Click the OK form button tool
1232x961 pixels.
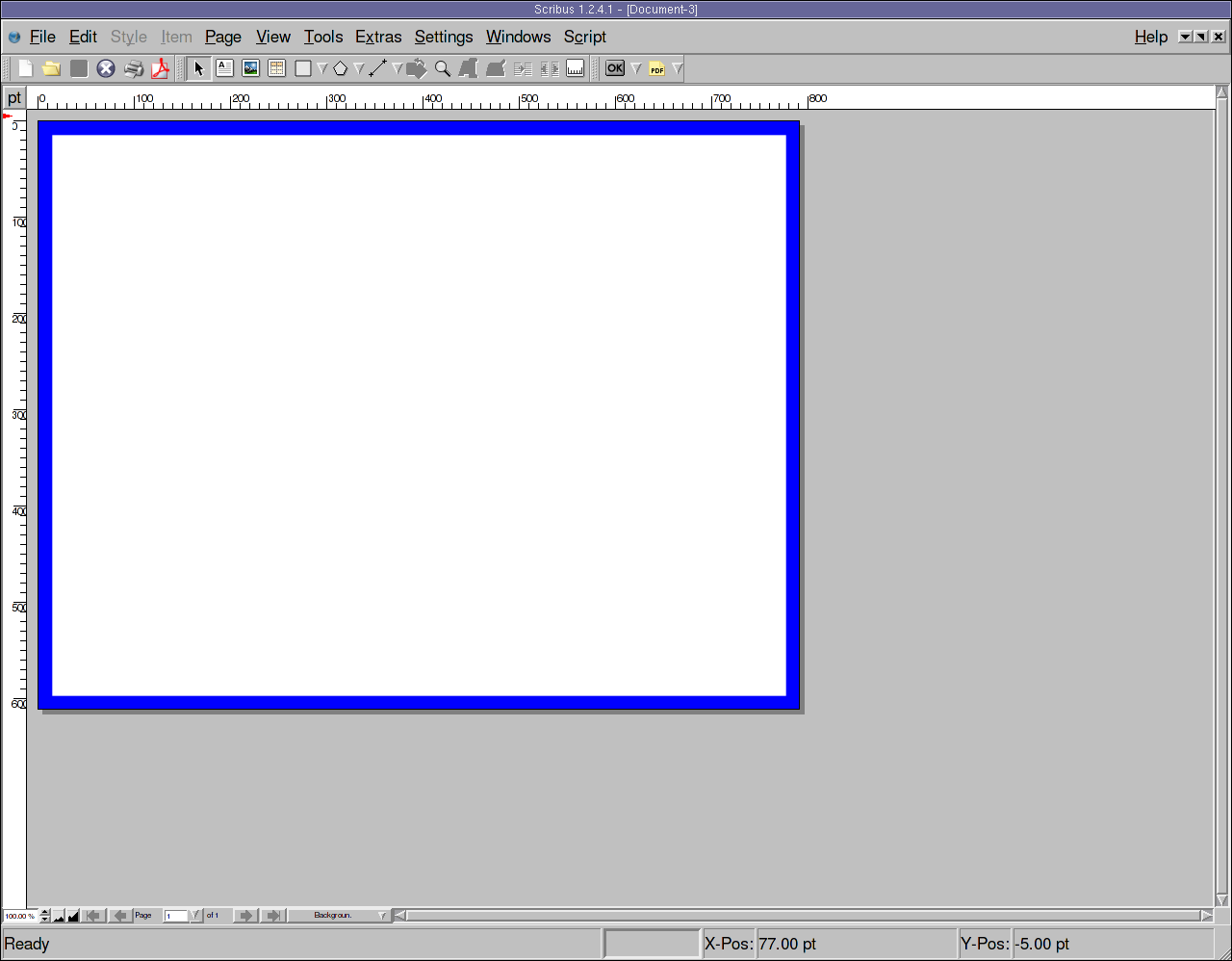click(615, 68)
